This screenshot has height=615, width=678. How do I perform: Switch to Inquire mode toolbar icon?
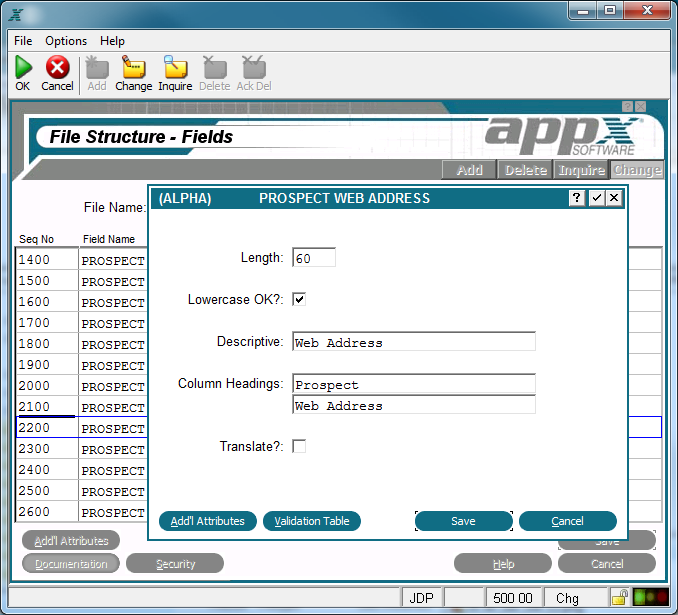[175, 67]
